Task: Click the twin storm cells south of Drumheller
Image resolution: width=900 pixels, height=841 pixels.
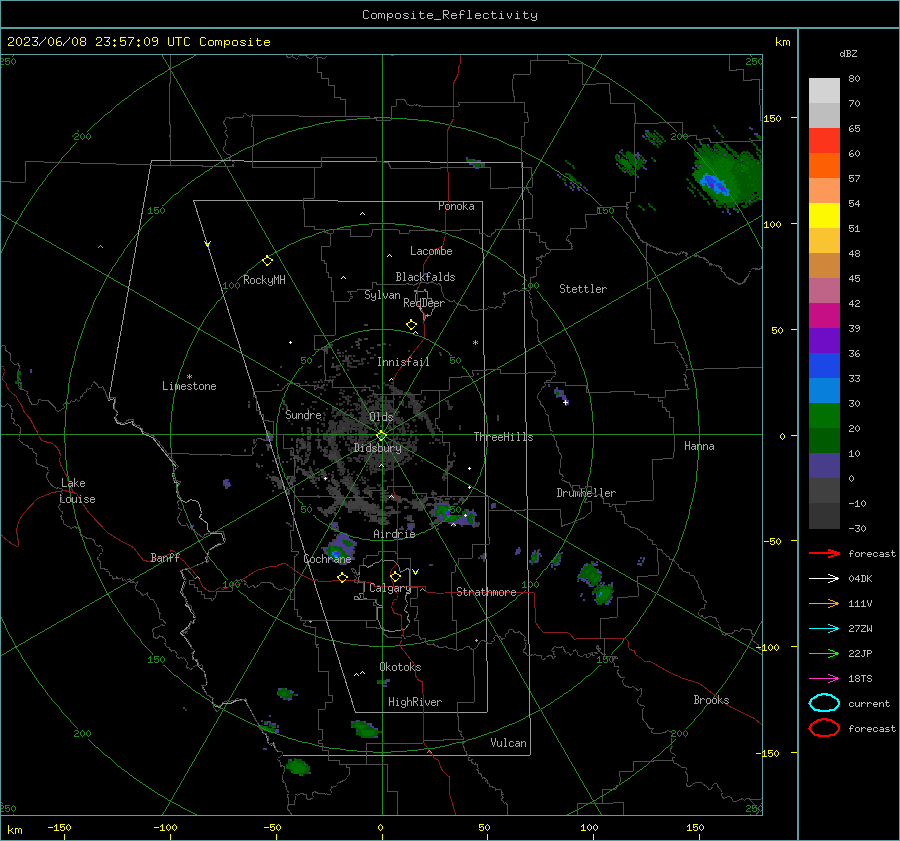Action: coord(596,583)
